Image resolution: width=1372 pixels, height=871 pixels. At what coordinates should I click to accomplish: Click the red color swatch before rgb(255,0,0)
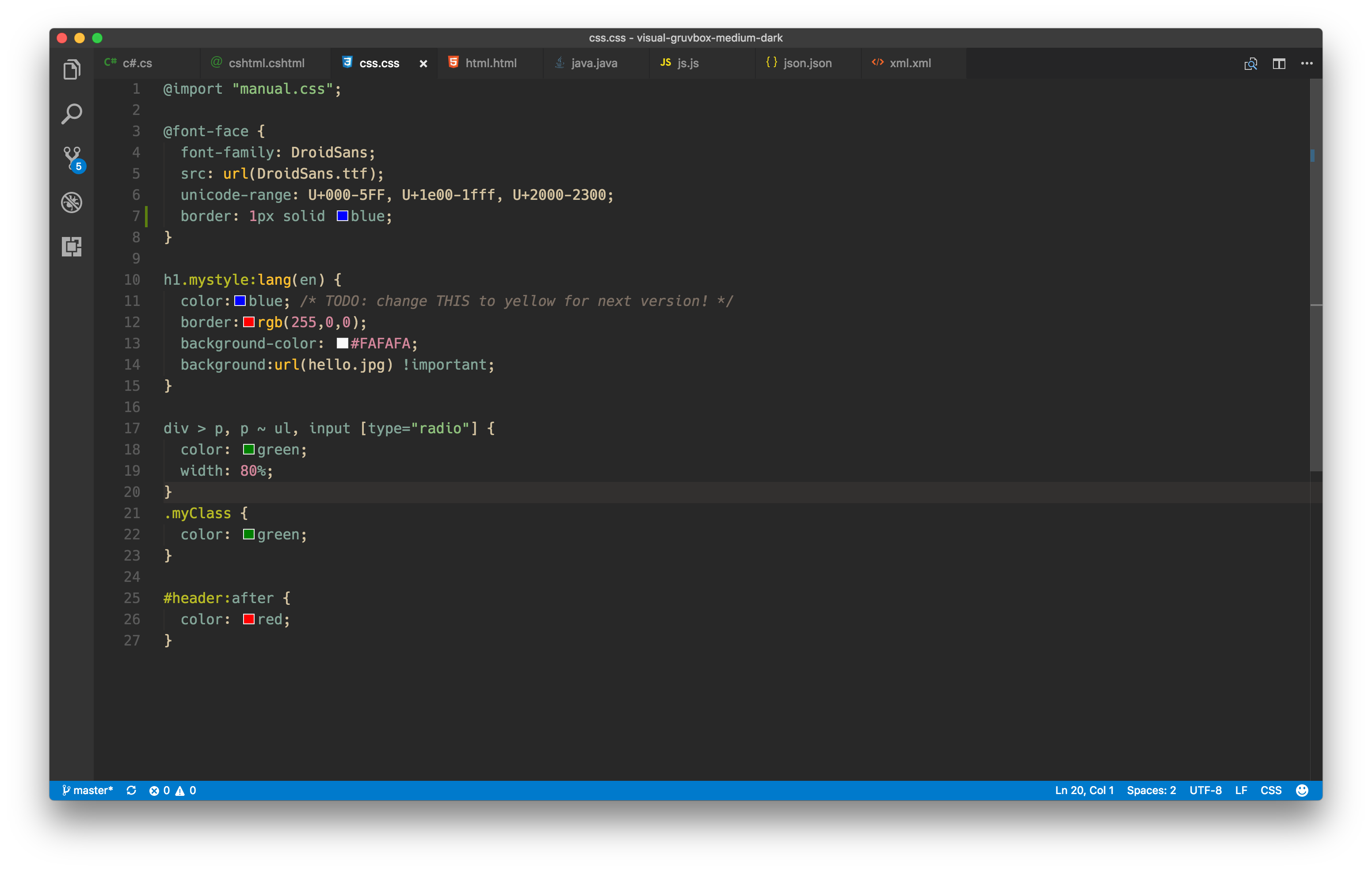(x=248, y=322)
